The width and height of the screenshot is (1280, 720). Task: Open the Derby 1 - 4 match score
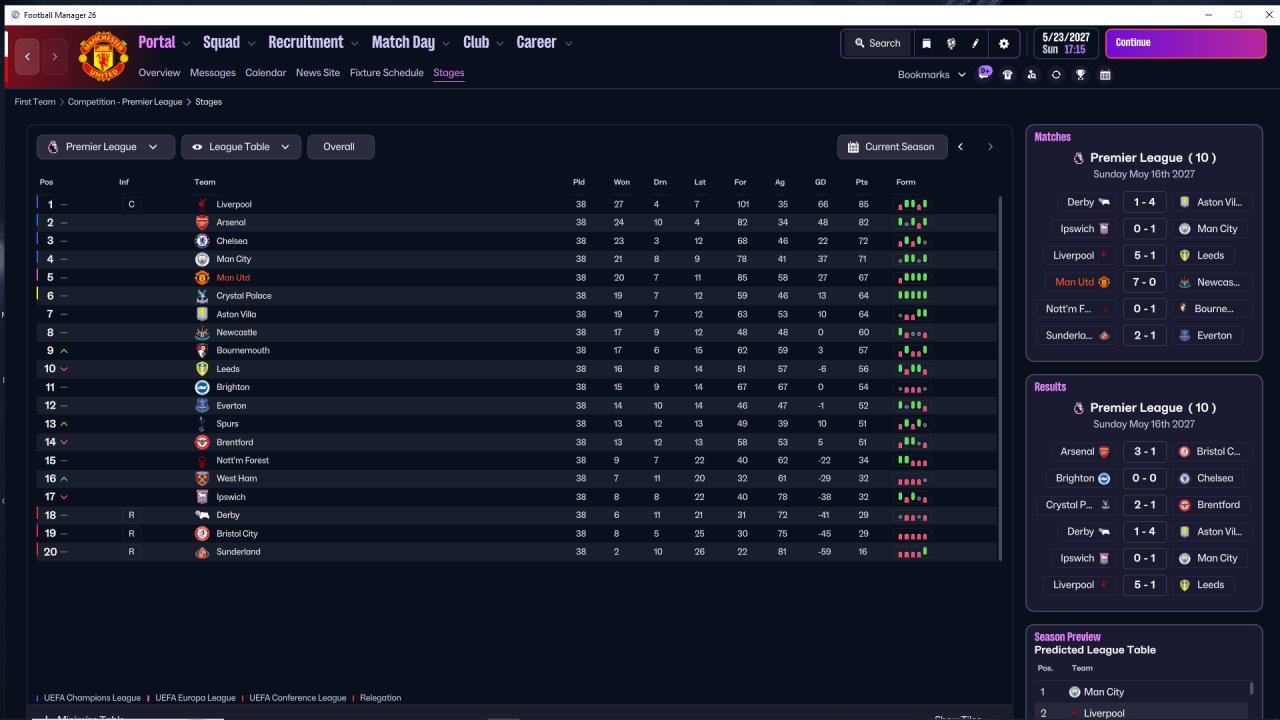pos(1144,202)
